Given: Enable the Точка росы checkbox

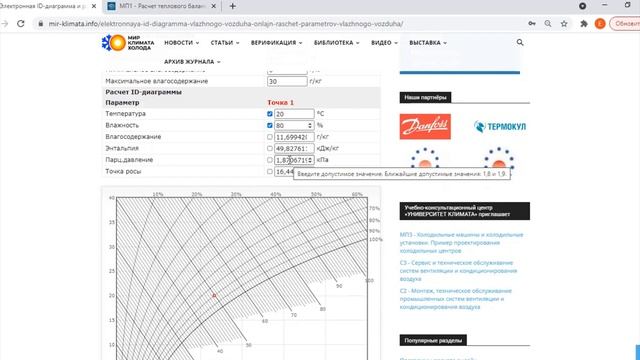Looking at the screenshot, I should (x=270, y=171).
